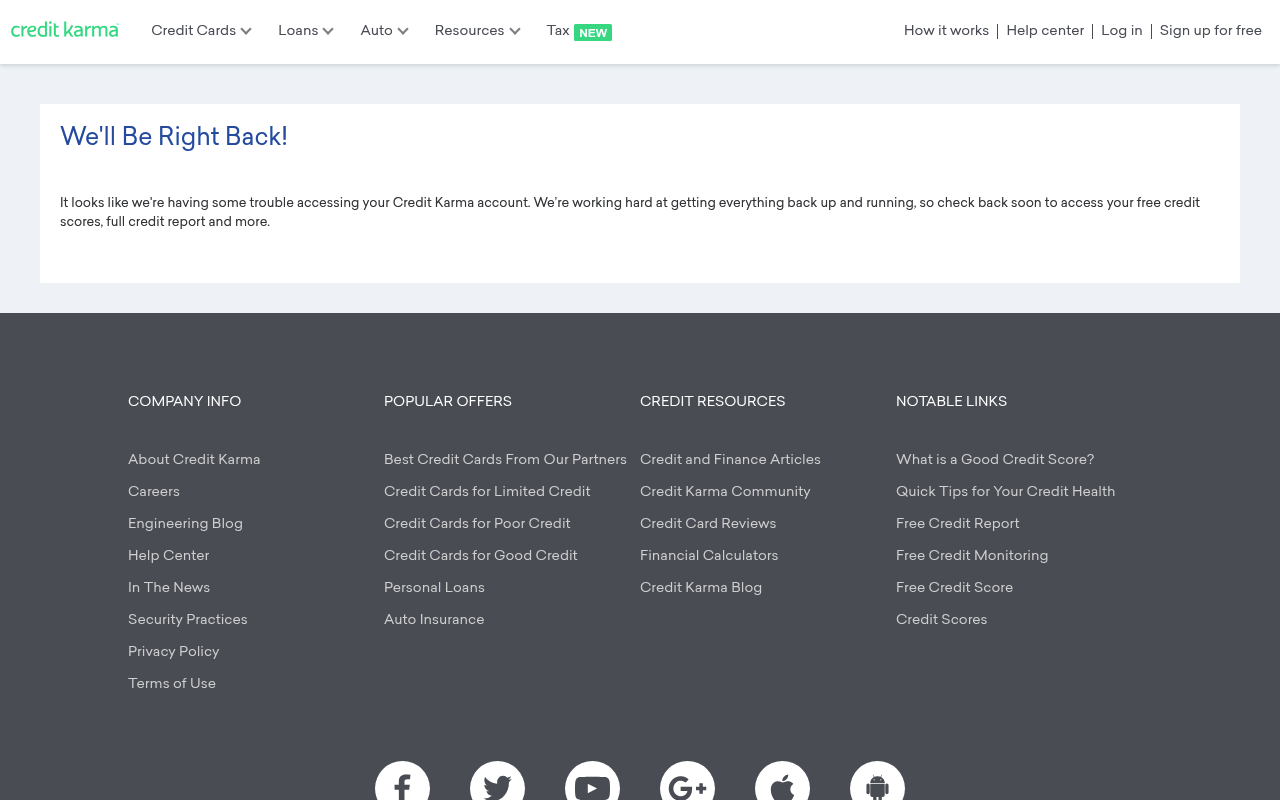1280x800 pixels.
Task: Visit Credit Karma Community link
Action: coord(725,491)
